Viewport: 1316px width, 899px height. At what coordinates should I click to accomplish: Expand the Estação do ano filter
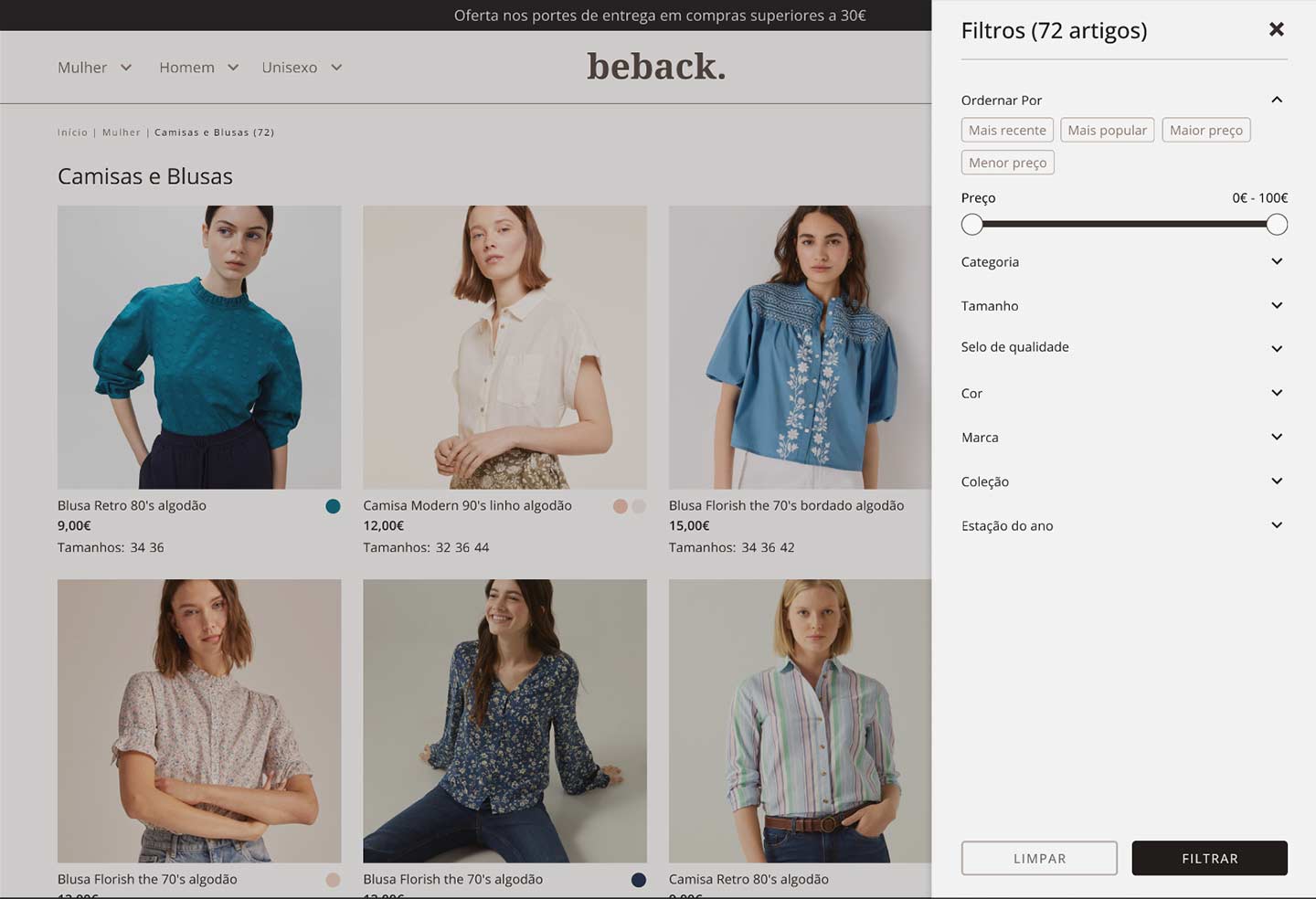coord(1277,525)
